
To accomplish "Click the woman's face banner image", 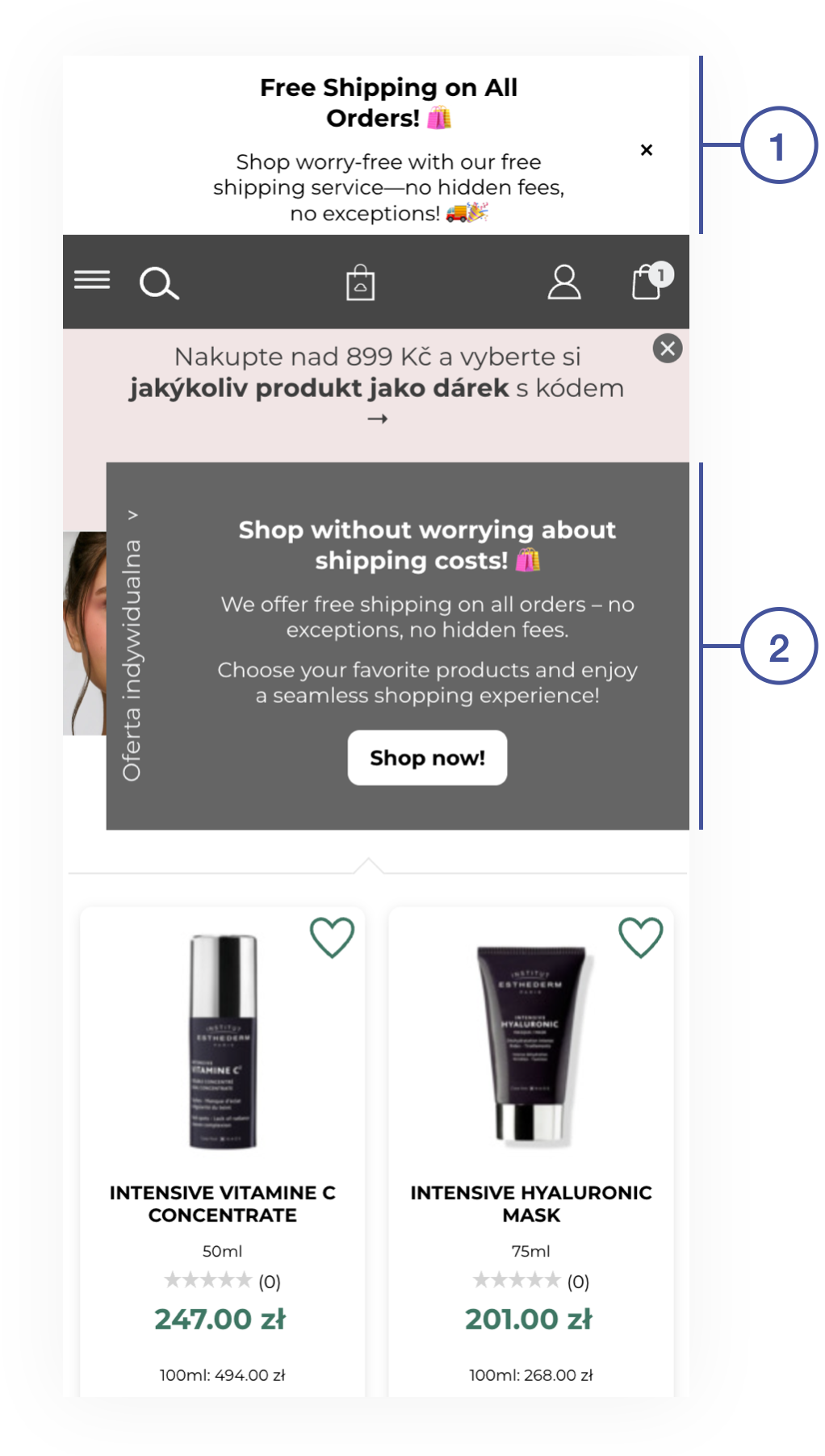I will pyautogui.click(x=85, y=633).
